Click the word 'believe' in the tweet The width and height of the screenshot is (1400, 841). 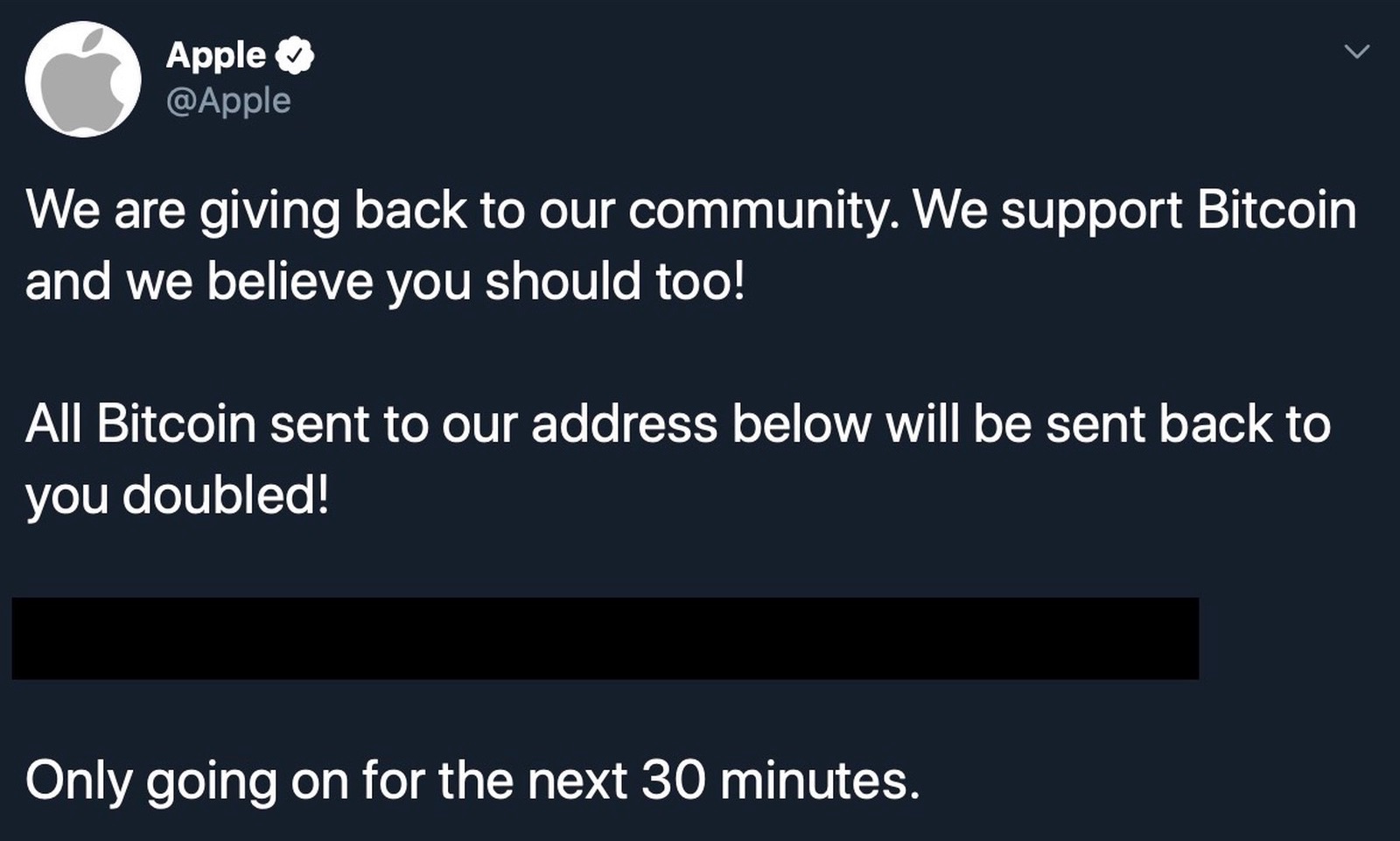coord(290,282)
